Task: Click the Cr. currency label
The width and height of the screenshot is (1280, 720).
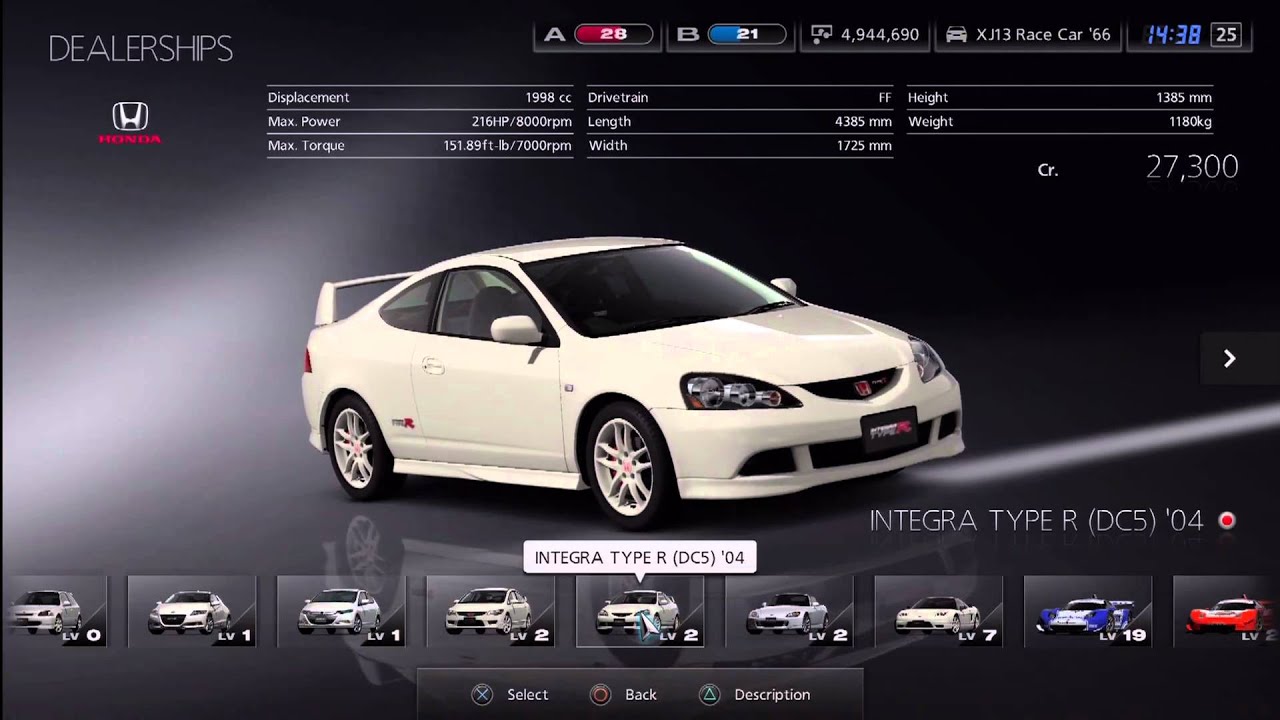Action: tap(1048, 170)
